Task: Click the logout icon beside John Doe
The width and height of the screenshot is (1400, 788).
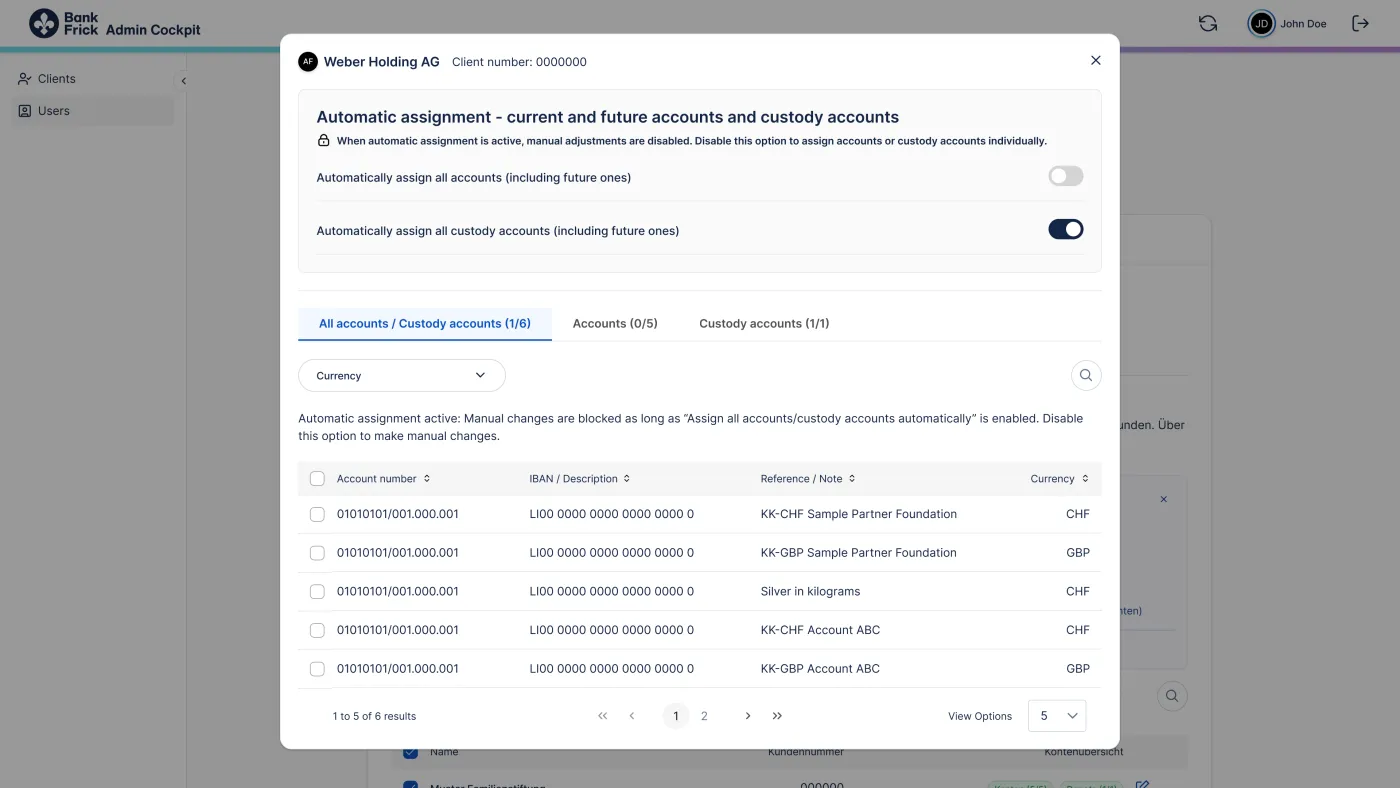Action: 1360,23
